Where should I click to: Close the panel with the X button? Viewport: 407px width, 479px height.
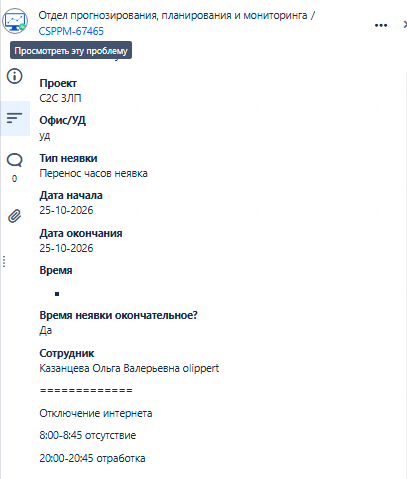[x=405, y=25]
